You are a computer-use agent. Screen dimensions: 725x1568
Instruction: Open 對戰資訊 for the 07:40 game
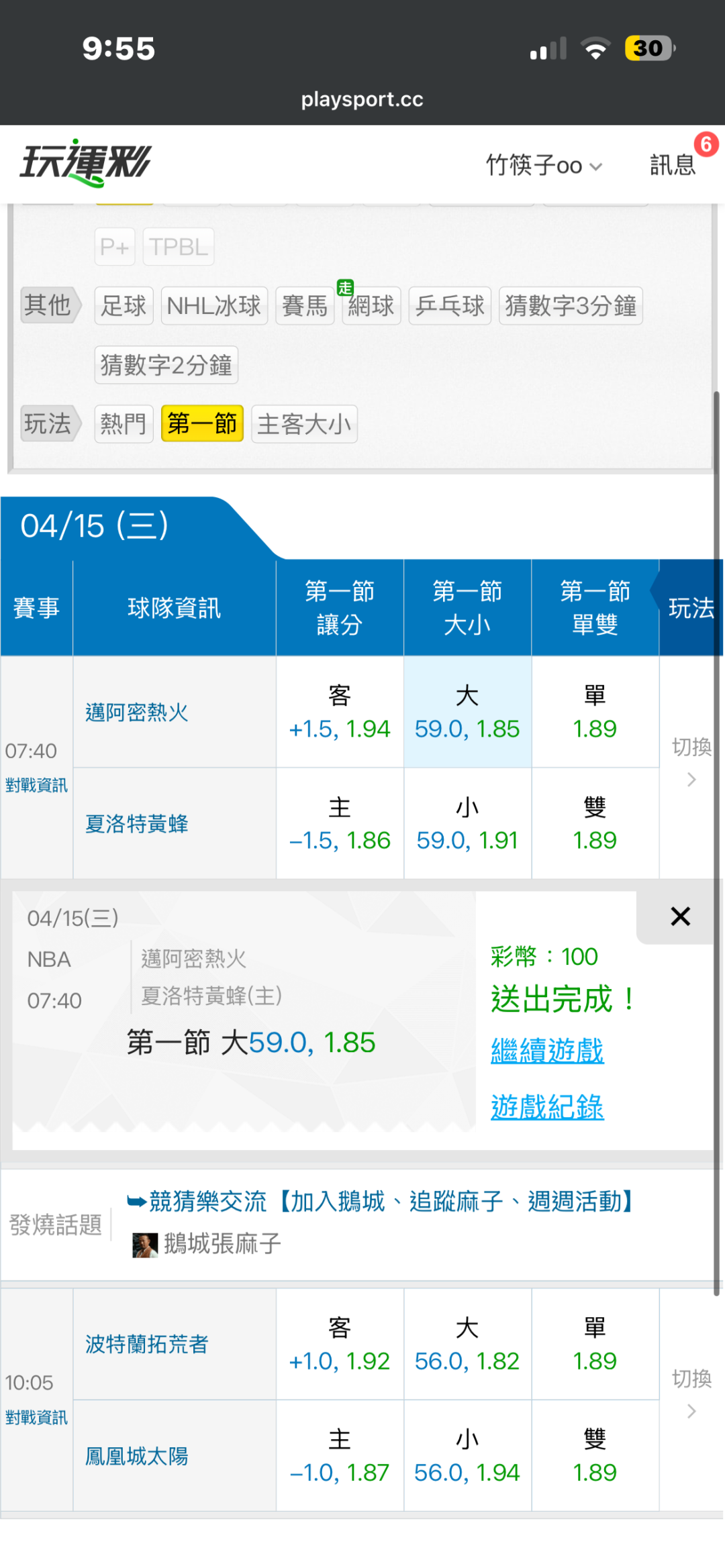[x=36, y=785]
